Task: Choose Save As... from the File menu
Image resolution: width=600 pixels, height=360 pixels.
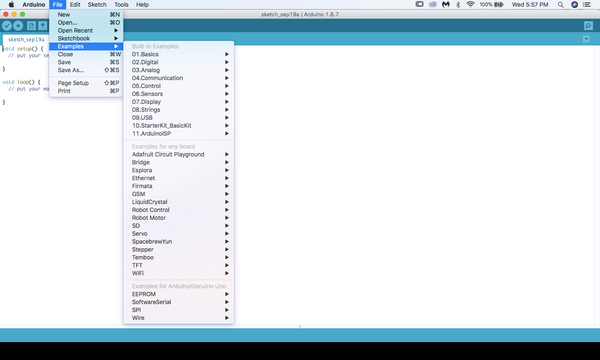Action: pyautogui.click(x=86, y=70)
